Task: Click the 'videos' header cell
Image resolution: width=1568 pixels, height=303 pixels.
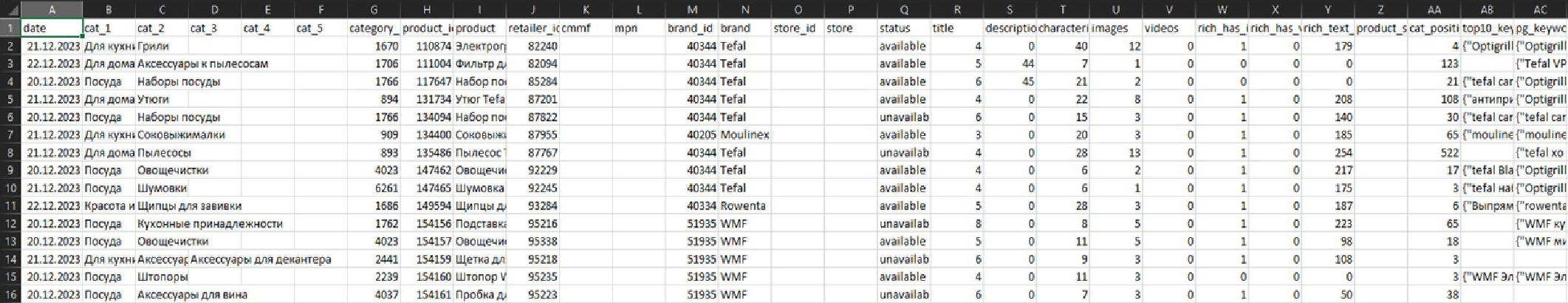Action: click(x=1169, y=28)
